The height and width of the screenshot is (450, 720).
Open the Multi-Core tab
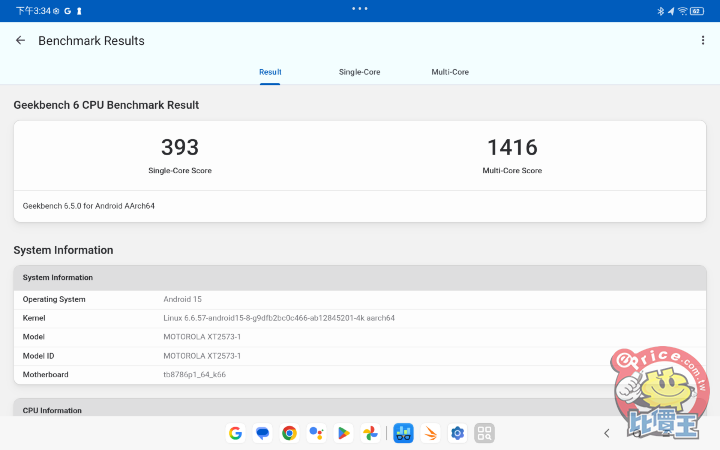tap(450, 72)
